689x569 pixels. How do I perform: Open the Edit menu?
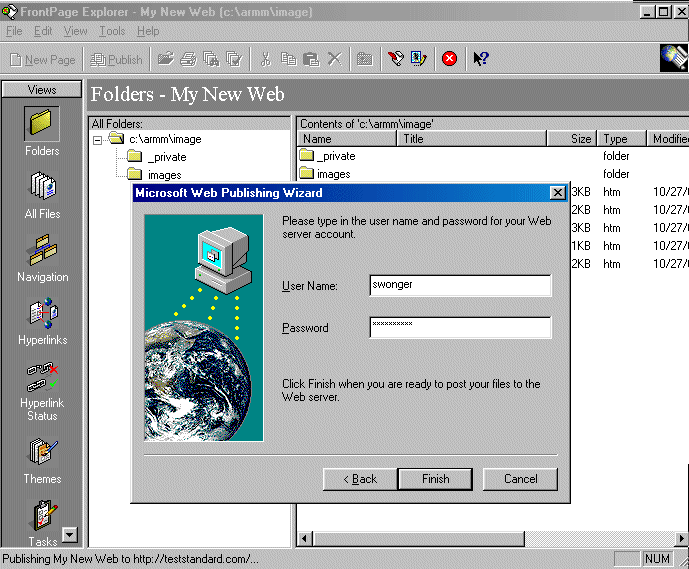(x=43, y=31)
